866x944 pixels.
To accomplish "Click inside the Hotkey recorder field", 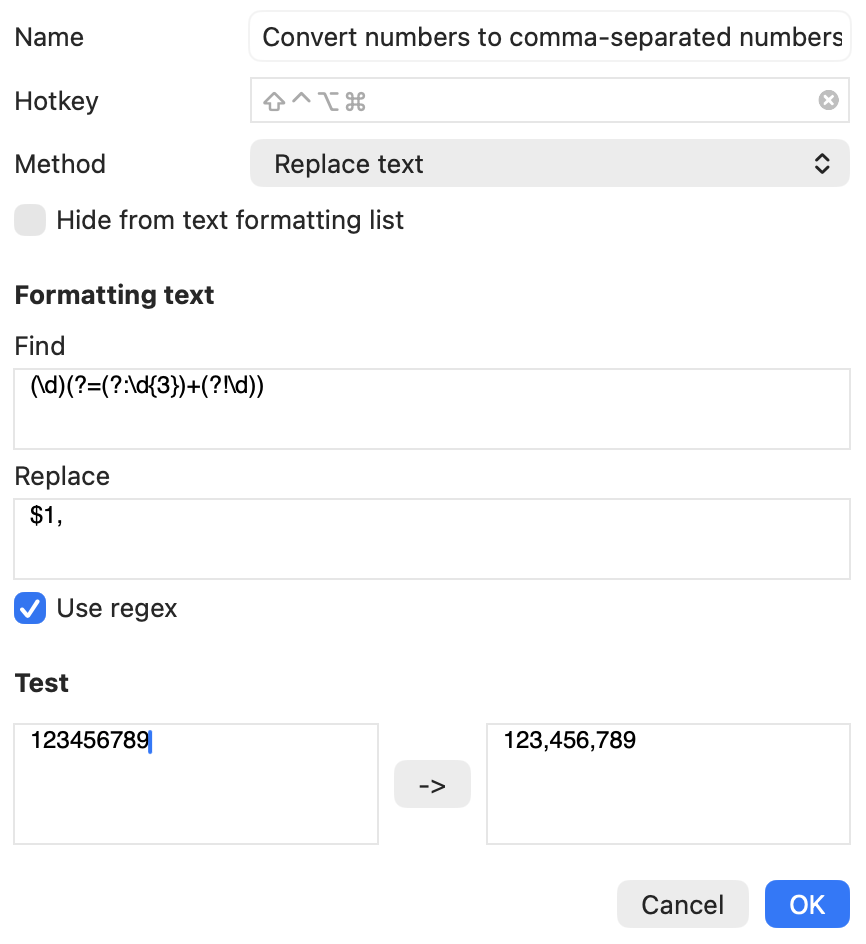I will (x=549, y=100).
